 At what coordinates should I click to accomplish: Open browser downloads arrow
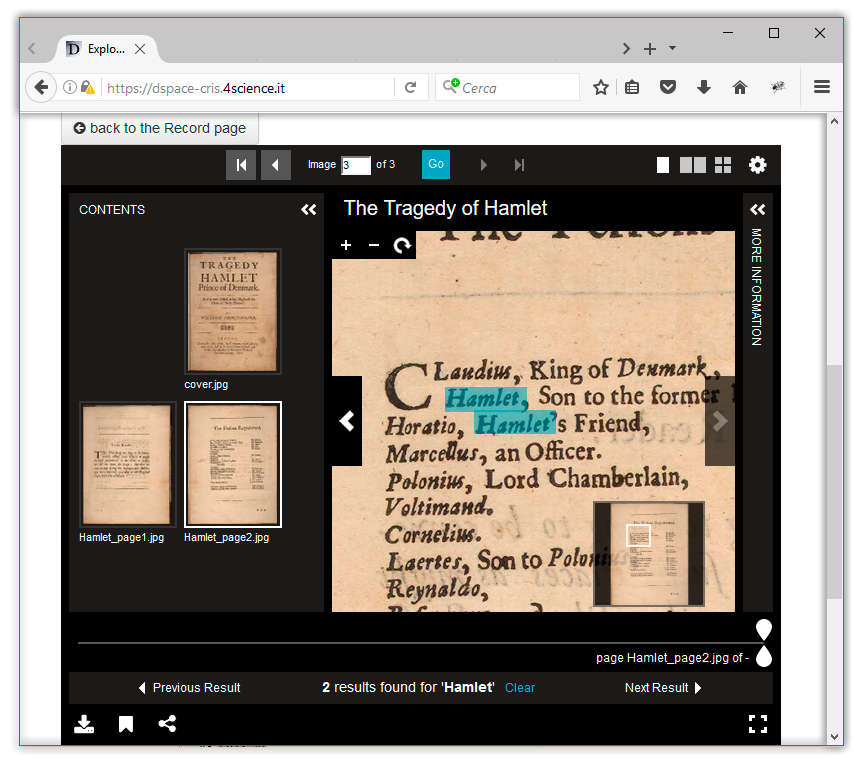click(x=704, y=87)
